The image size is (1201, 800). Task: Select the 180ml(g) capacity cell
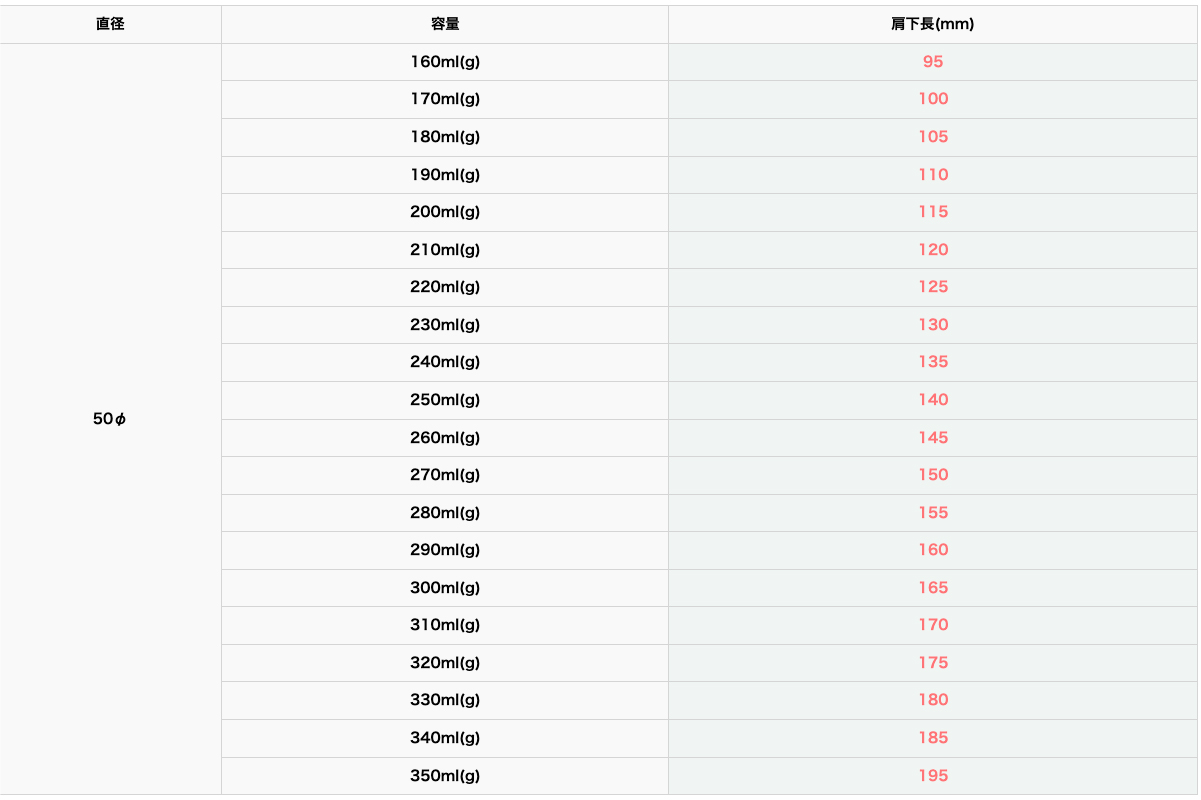445,137
